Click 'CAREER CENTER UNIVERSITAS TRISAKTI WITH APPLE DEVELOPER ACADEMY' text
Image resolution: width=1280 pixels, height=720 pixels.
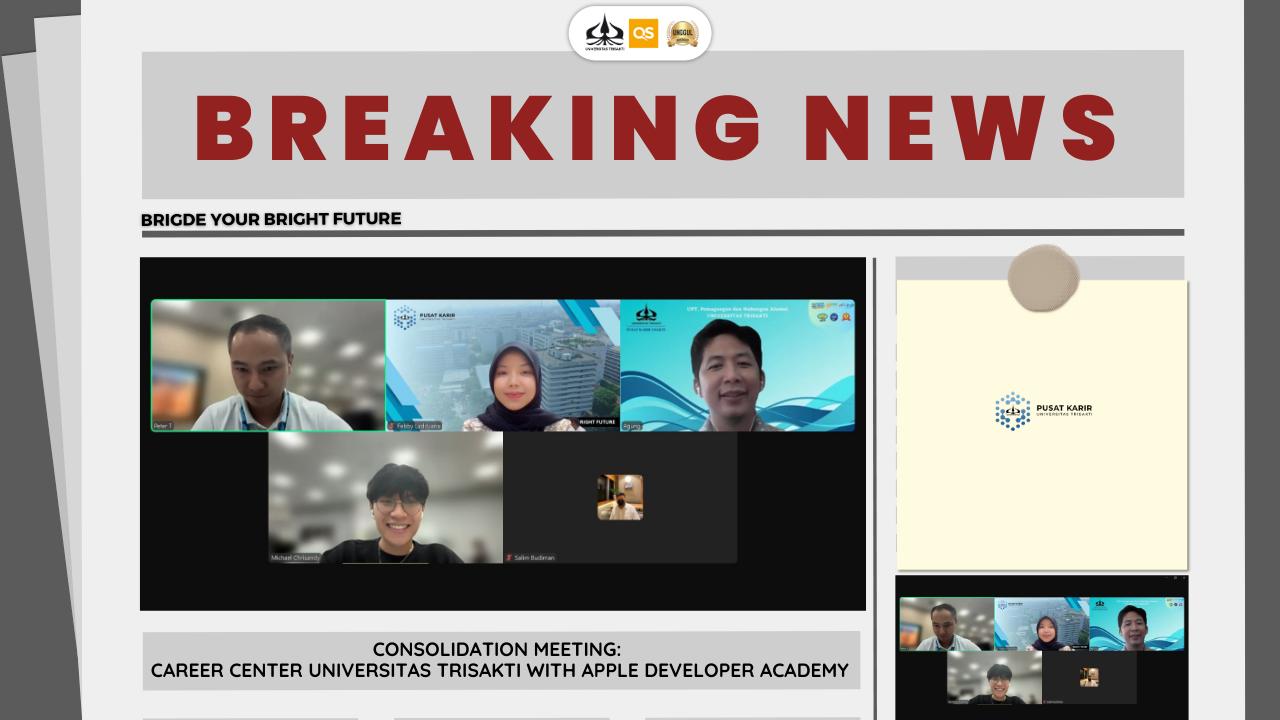(500, 669)
